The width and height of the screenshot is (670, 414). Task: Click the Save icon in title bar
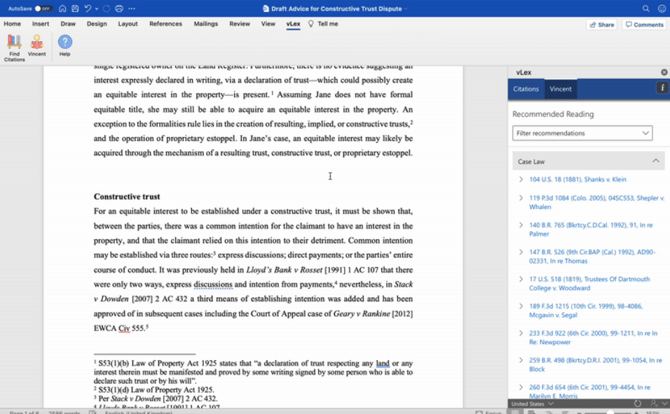[x=75, y=9]
